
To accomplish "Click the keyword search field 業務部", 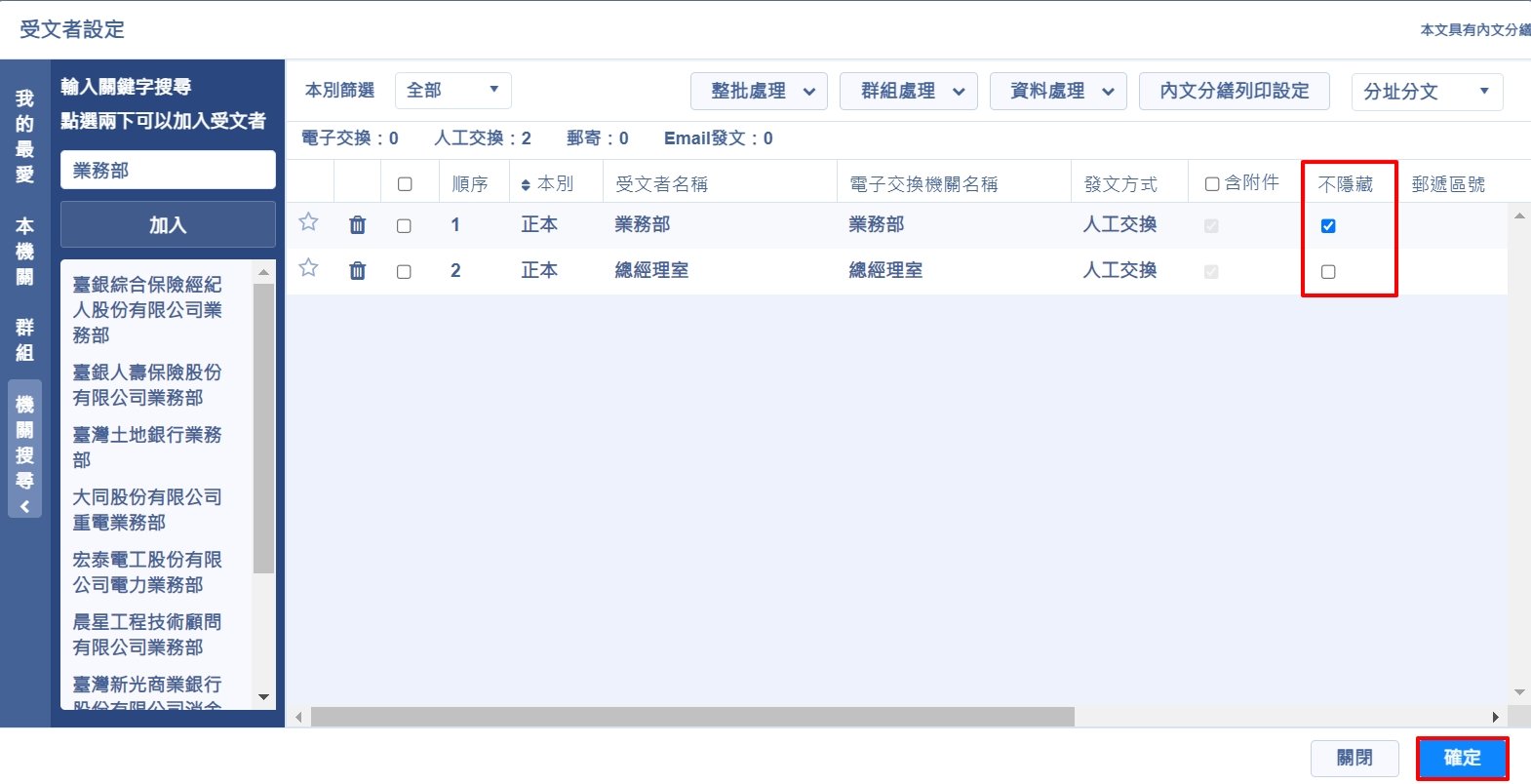I will click(x=168, y=171).
